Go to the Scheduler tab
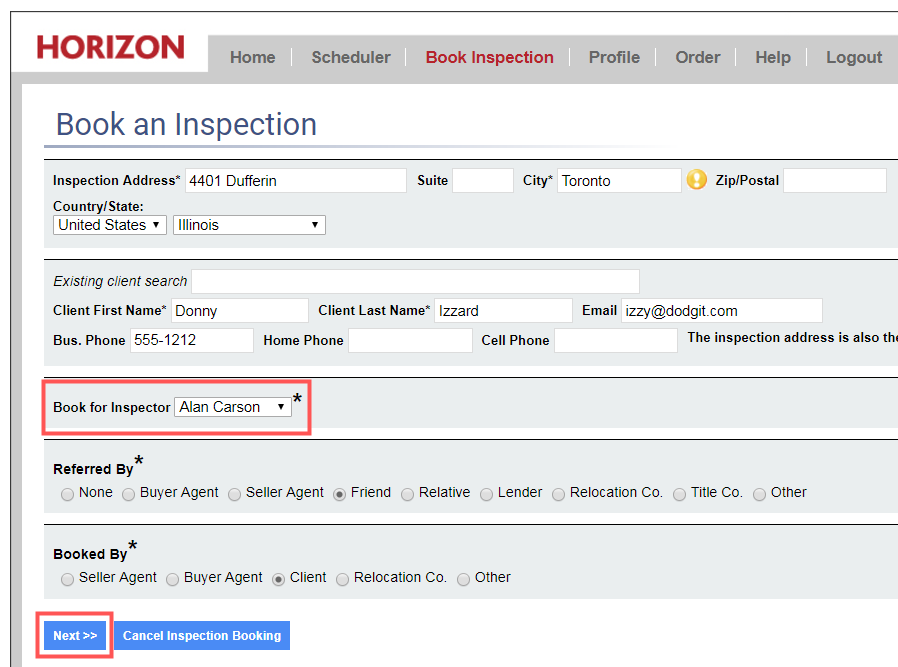Screen dimensions: 898x667 point(350,57)
